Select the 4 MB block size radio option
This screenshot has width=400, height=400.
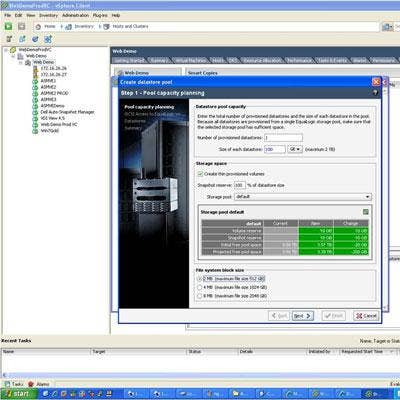(200, 287)
